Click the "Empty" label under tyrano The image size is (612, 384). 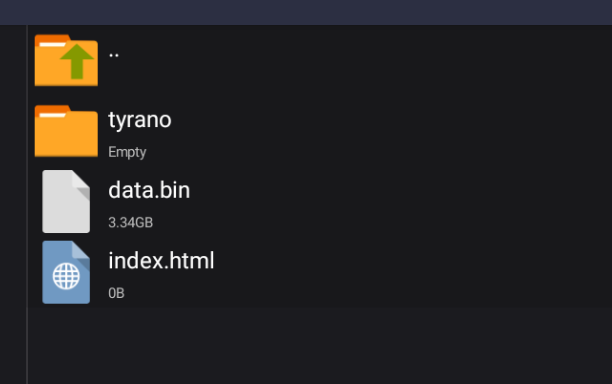click(x=127, y=152)
